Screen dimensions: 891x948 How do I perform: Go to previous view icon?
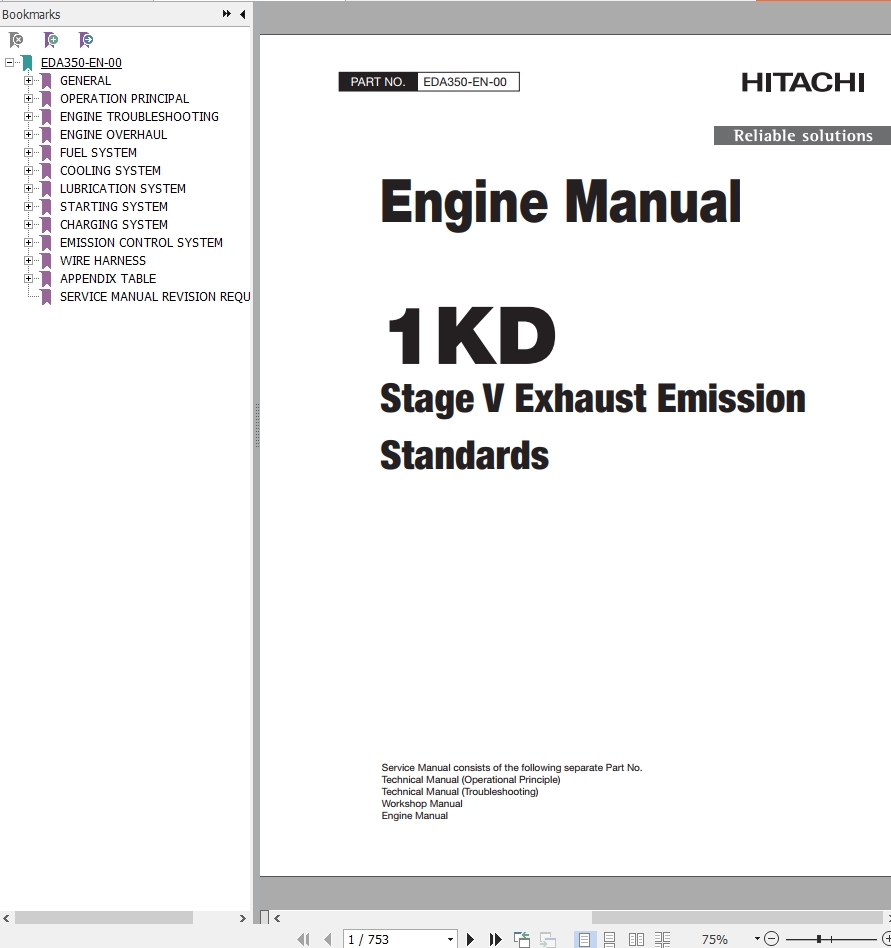[x=522, y=939]
